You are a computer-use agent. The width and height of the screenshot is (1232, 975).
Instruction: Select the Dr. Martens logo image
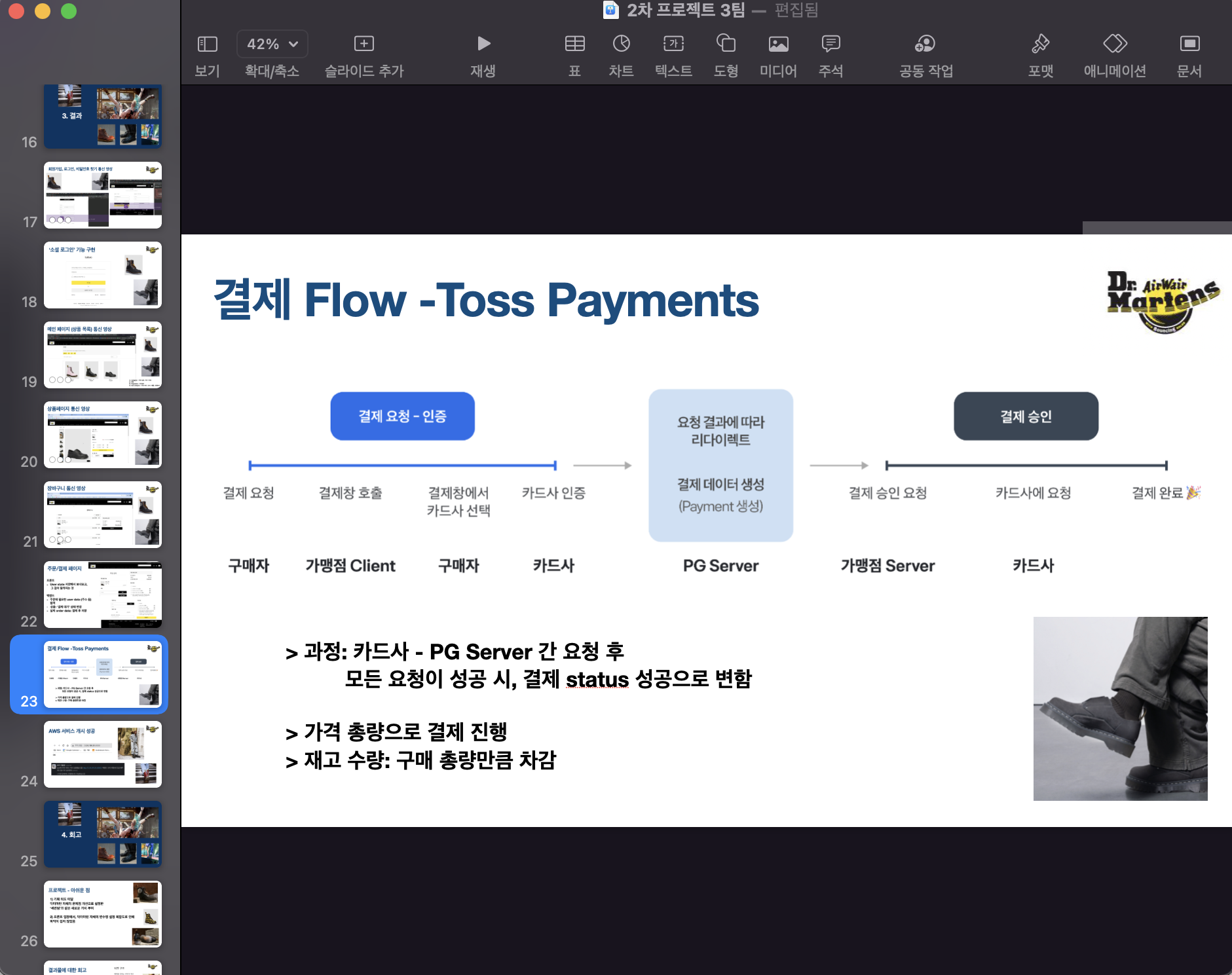[x=1163, y=302]
